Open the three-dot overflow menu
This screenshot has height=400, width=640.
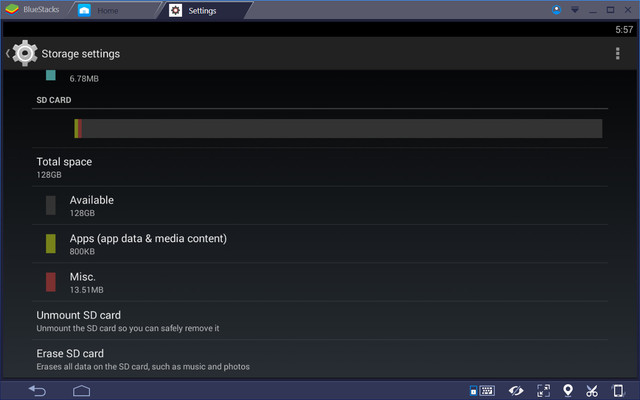(618, 53)
